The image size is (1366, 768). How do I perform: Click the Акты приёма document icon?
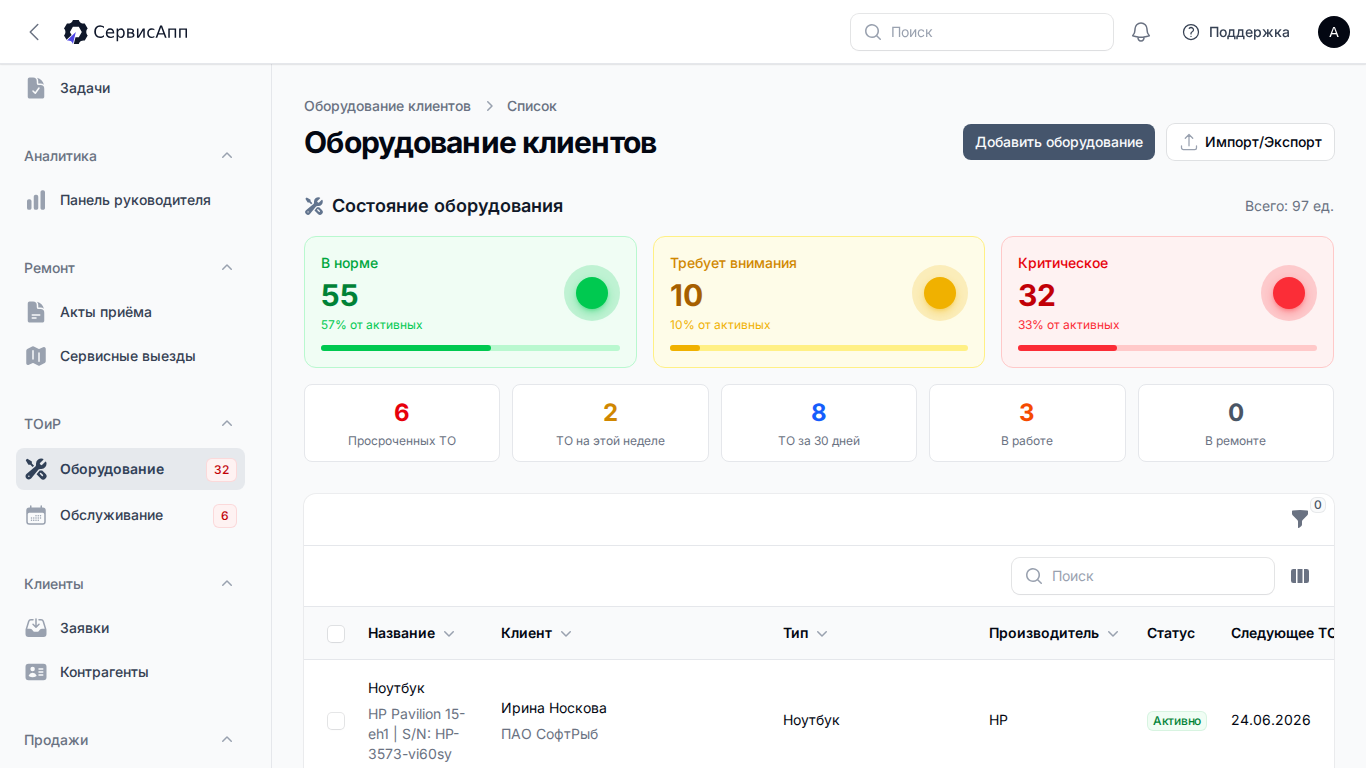pyautogui.click(x=36, y=312)
